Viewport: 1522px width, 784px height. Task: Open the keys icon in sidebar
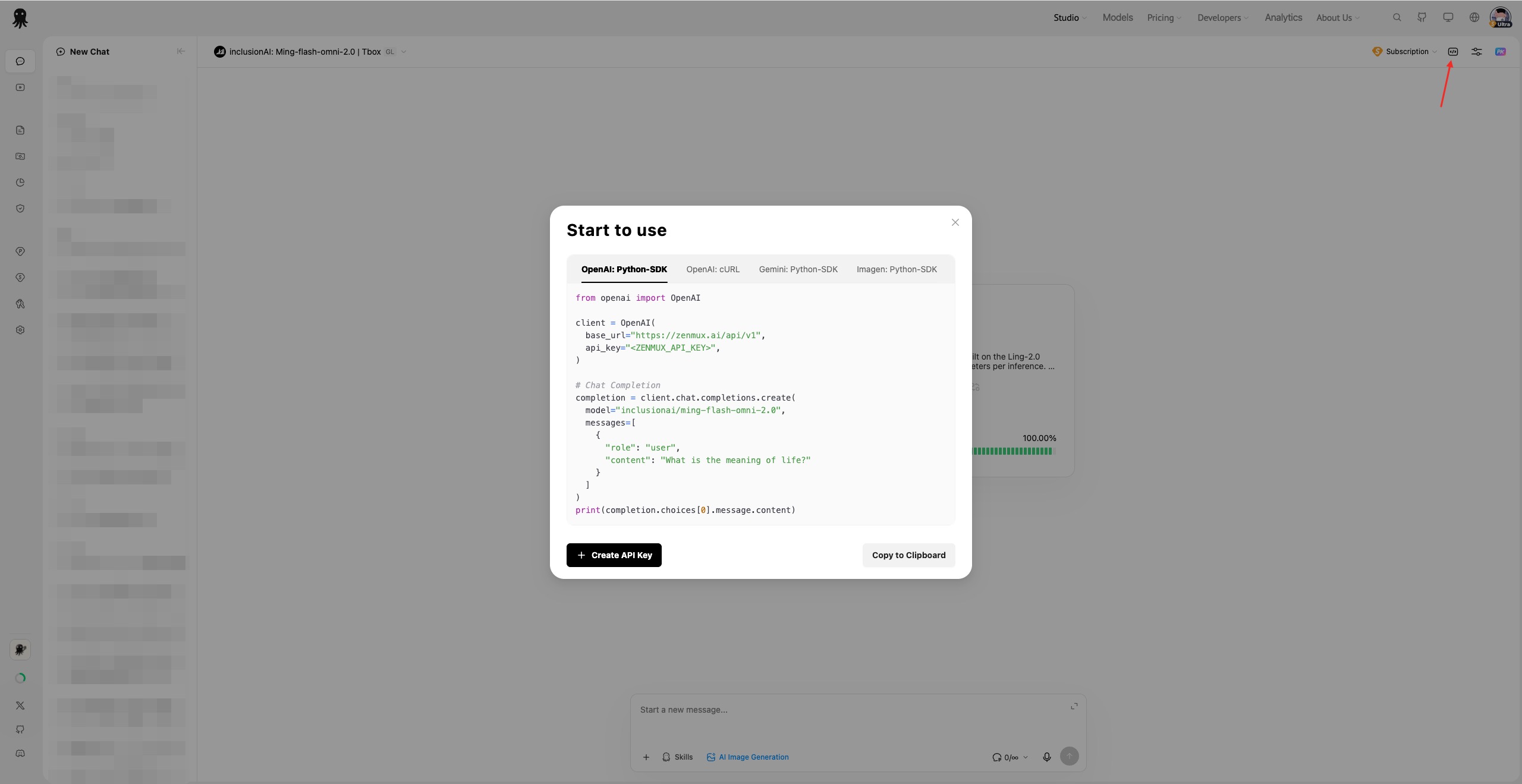pos(20,304)
